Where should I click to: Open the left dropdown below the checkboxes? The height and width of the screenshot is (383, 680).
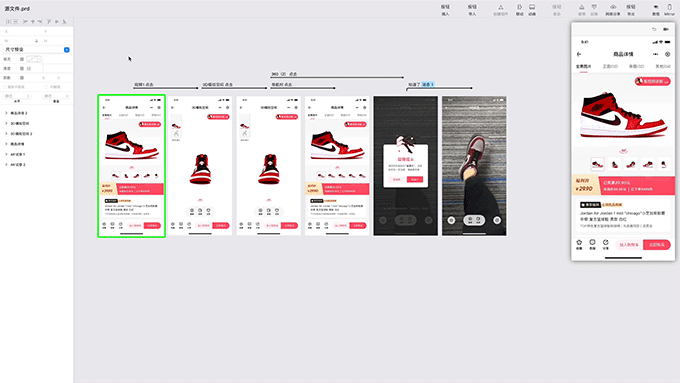tap(17, 96)
